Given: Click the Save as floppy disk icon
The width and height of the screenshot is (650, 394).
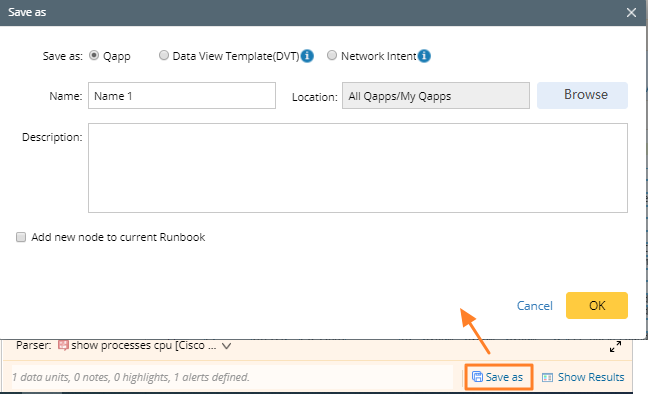Looking at the screenshot, I should pyautogui.click(x=478, y=377).
